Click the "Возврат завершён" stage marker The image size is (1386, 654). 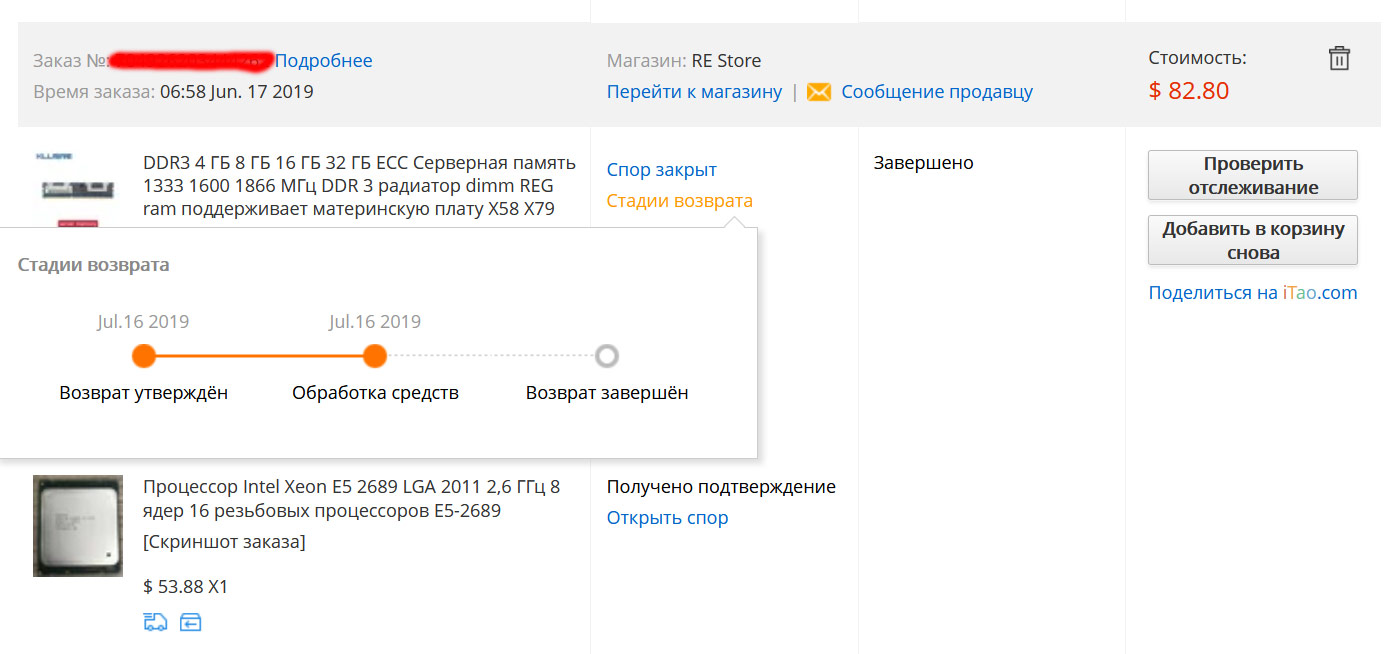606,356
